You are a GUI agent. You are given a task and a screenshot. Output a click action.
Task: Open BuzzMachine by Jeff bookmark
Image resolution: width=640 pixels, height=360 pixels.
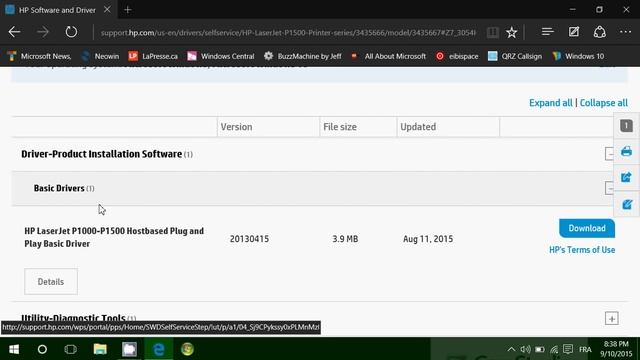coord(302,56)
